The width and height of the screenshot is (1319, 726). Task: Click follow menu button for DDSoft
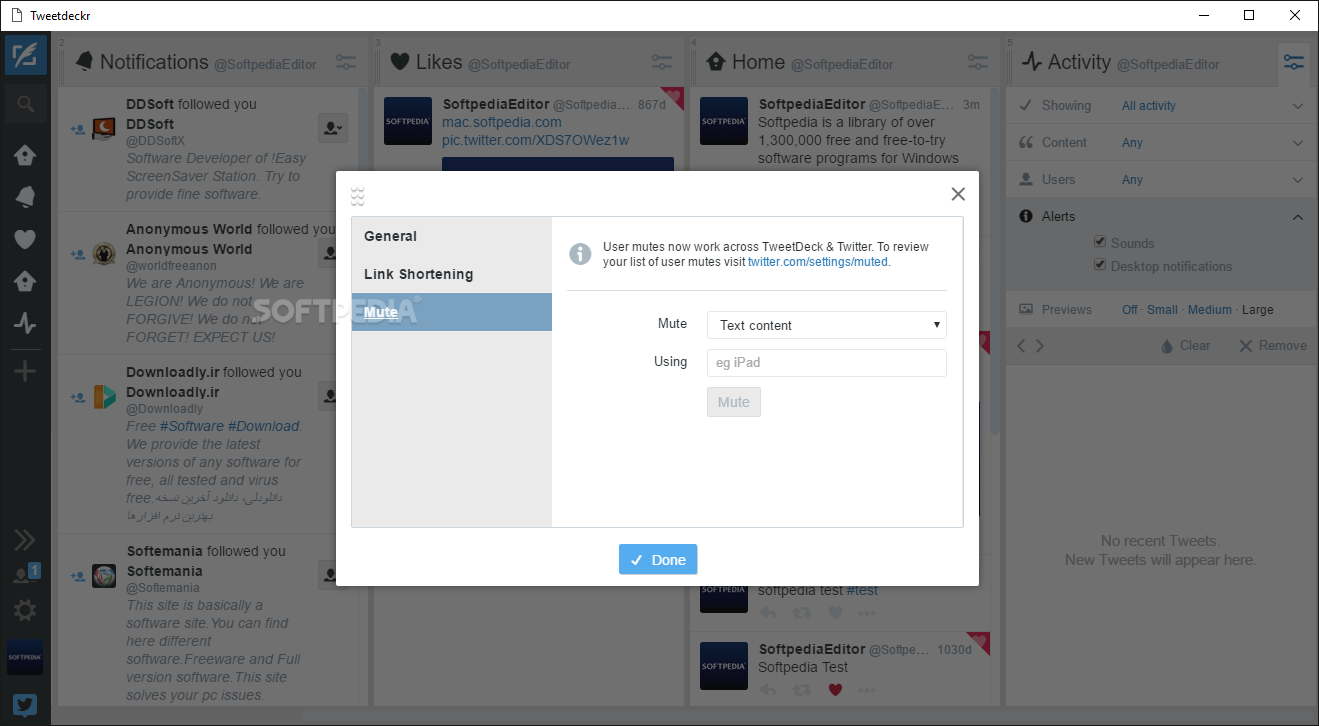[x=332, y=127]
